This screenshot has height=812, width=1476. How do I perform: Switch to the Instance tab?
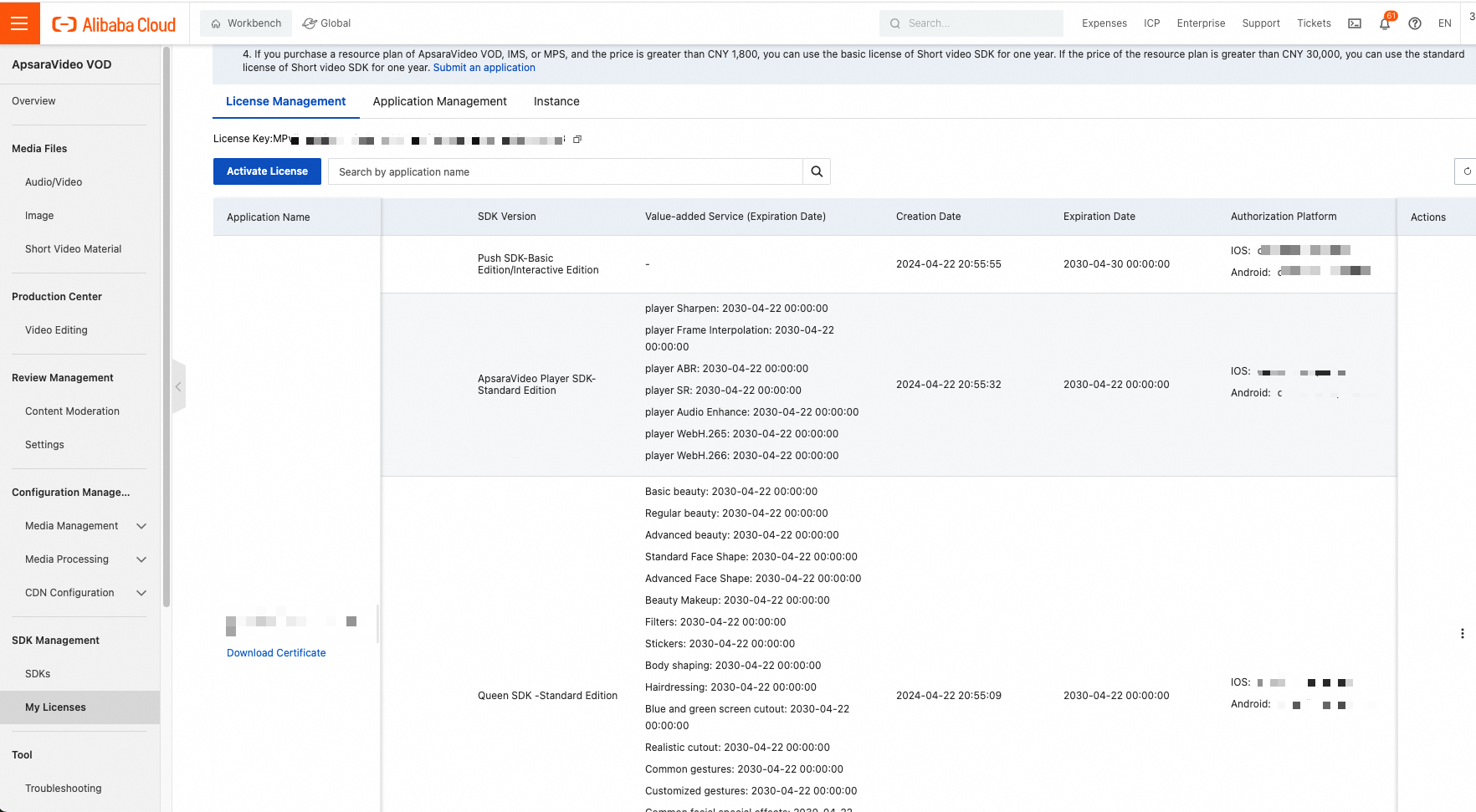tap(556, 101)
